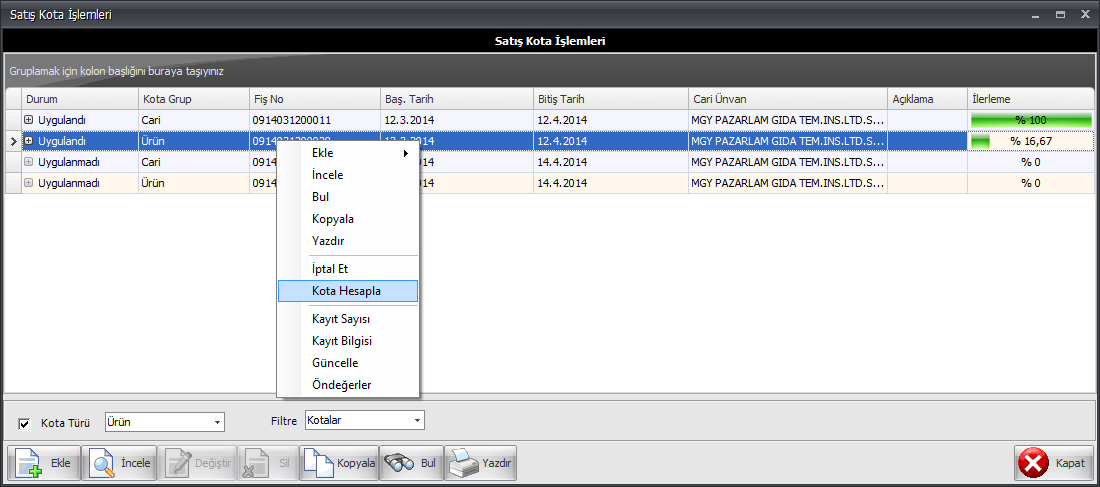Click the 12.3.2014 start date in first row

coord(457,120)
